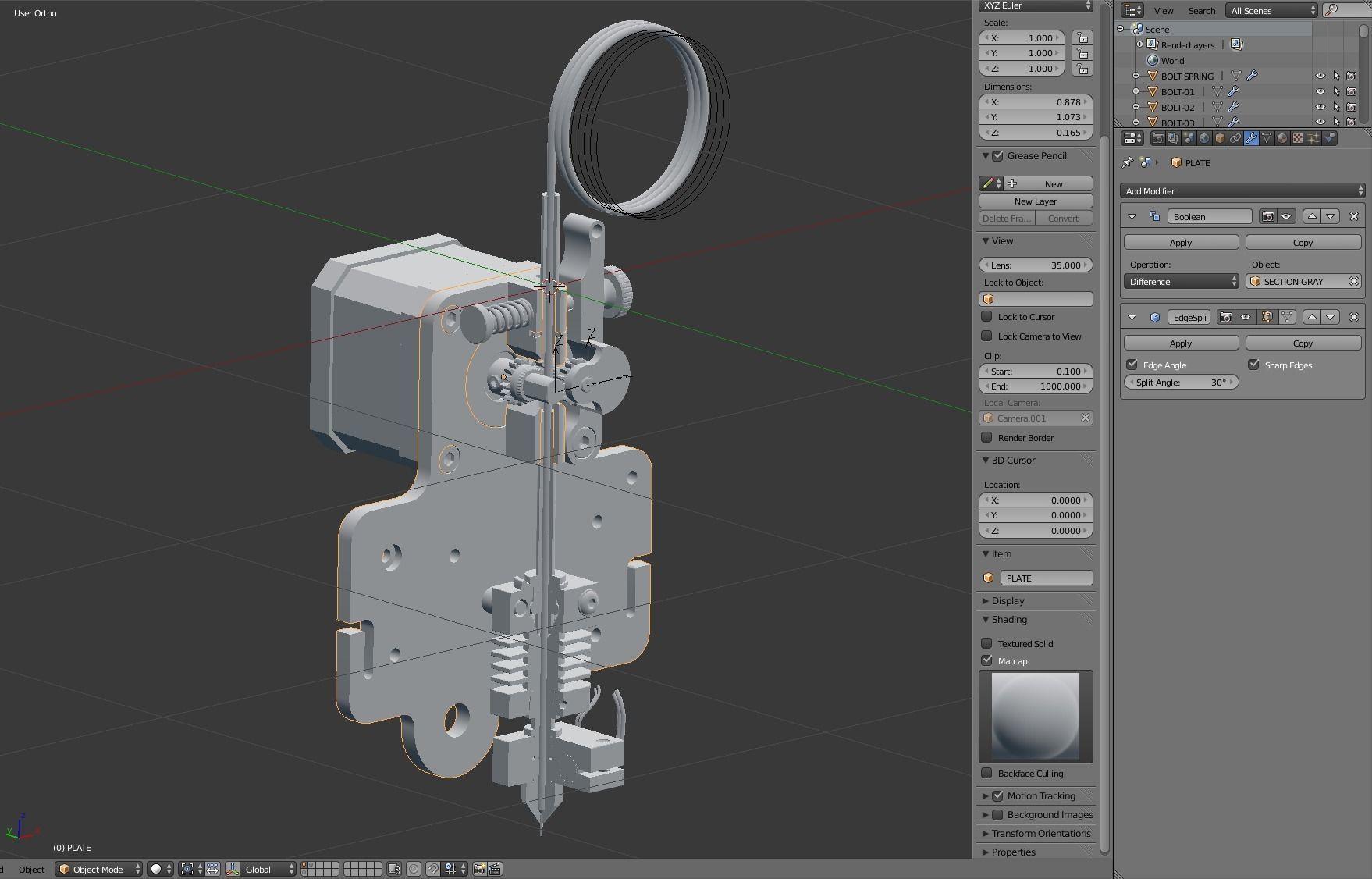Open the World properties tab
The width and height of the screenshot is (1372, 879).
1204,138
